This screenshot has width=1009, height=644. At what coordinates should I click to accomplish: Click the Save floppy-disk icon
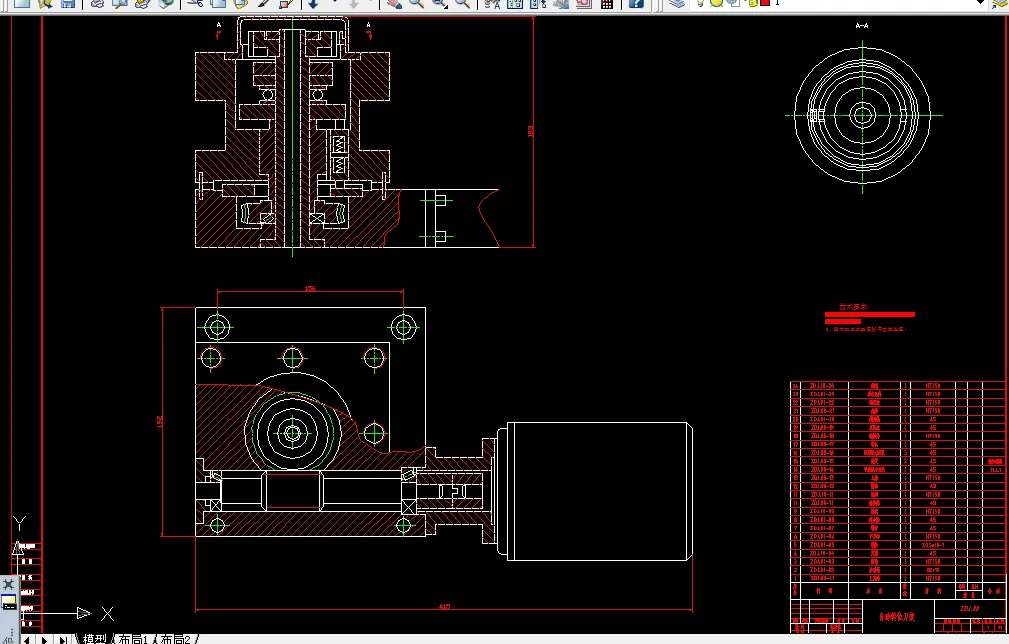[68, 3]
